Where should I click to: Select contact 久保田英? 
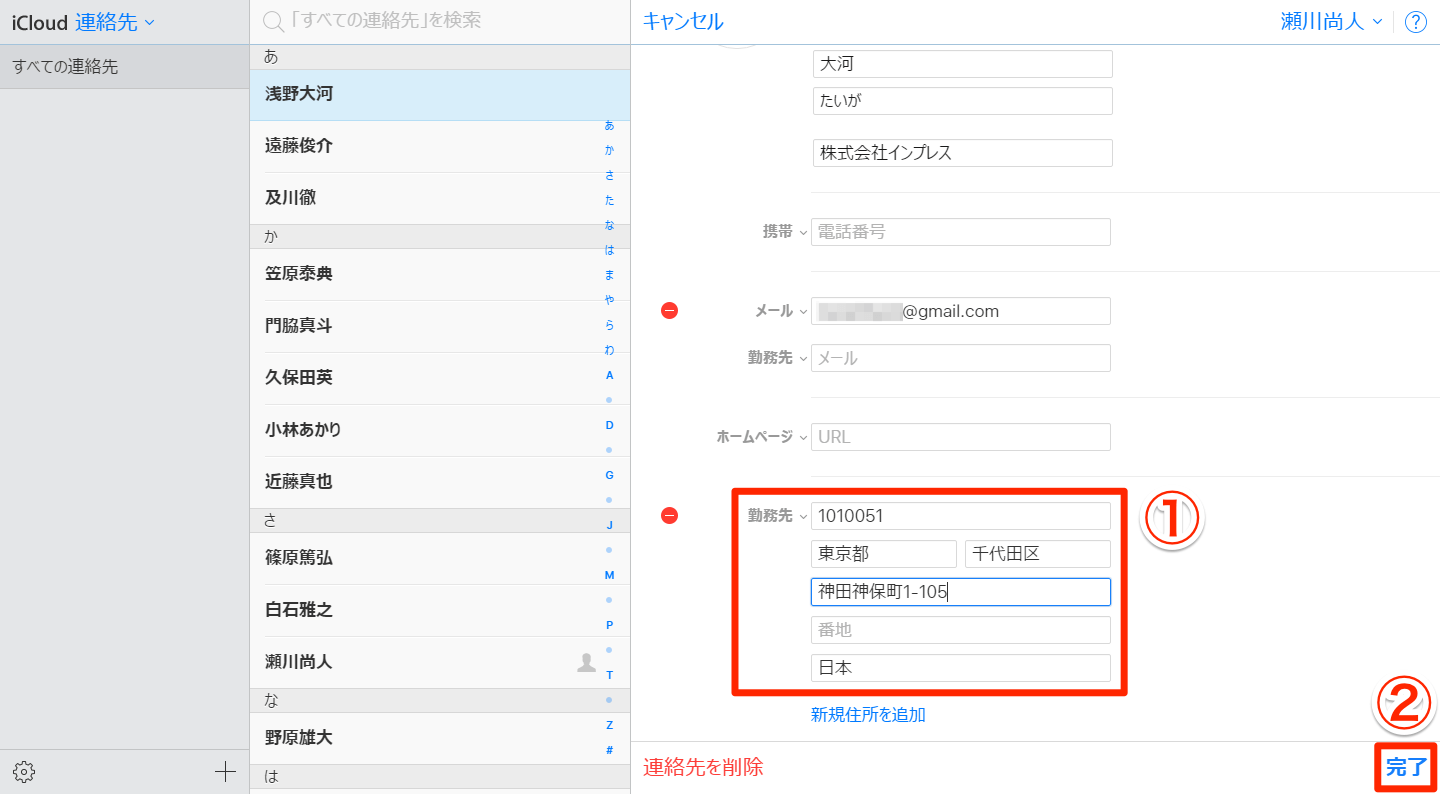point(440,378)
